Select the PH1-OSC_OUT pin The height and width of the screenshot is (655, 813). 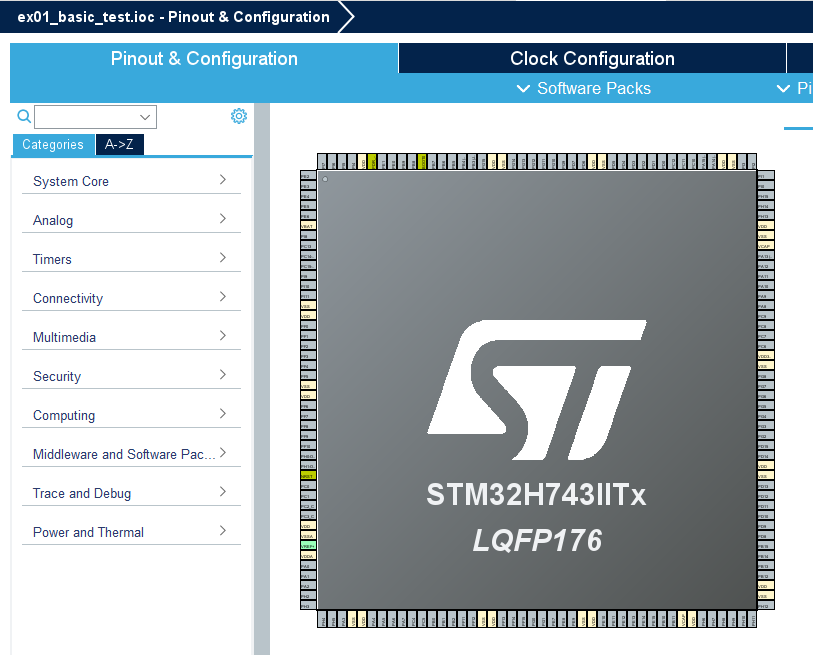coord(308,466)
